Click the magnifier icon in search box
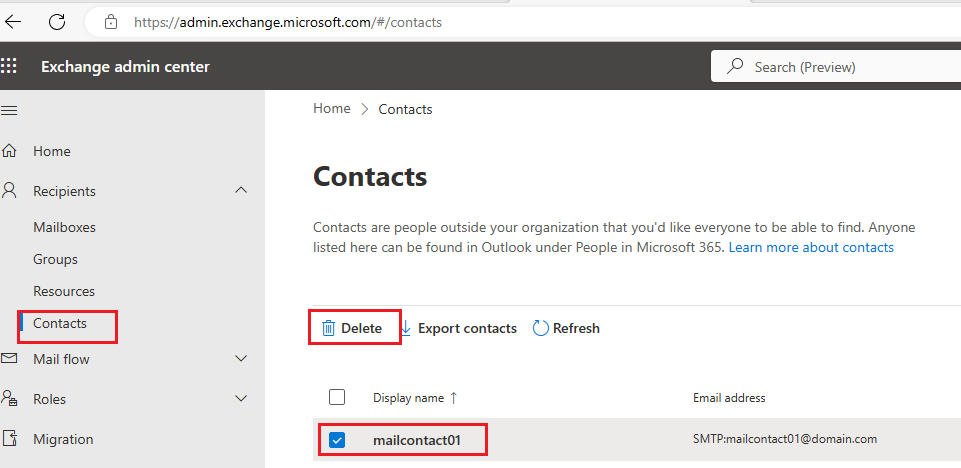This screenshot has height=468, width=961. 735,66
